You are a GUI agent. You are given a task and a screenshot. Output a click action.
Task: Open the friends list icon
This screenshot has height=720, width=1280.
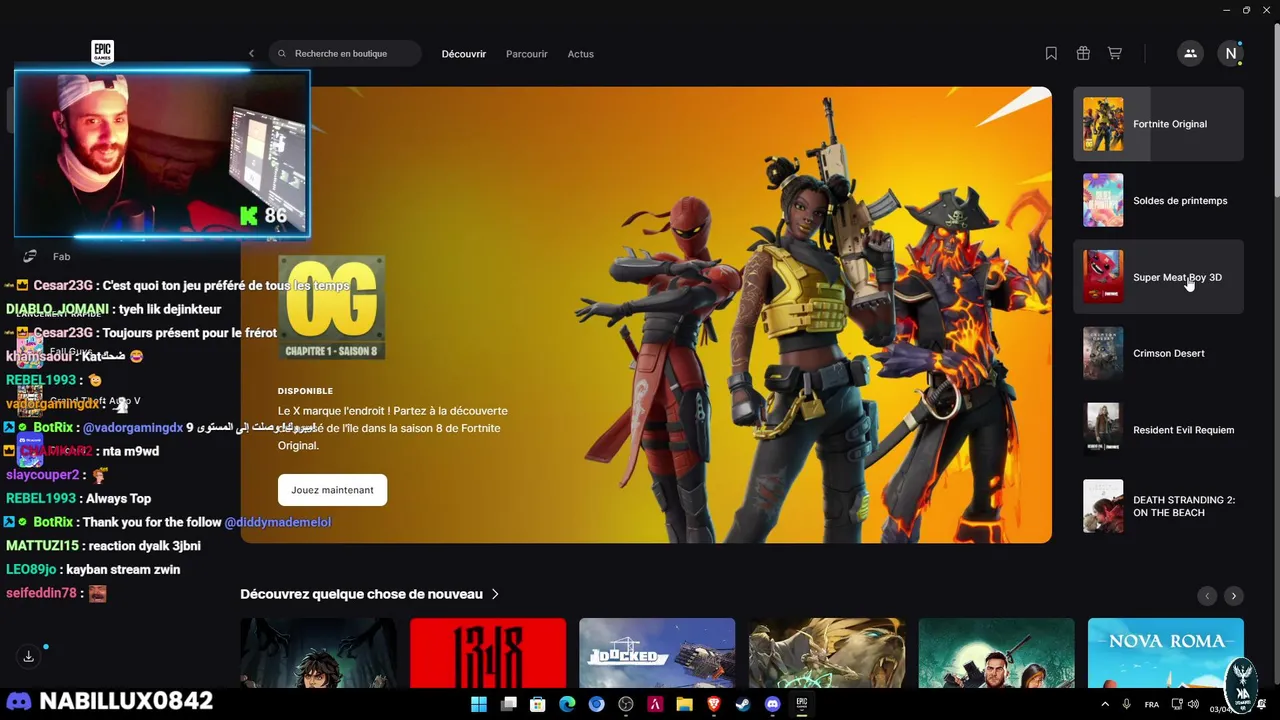tap(1190, 54)
